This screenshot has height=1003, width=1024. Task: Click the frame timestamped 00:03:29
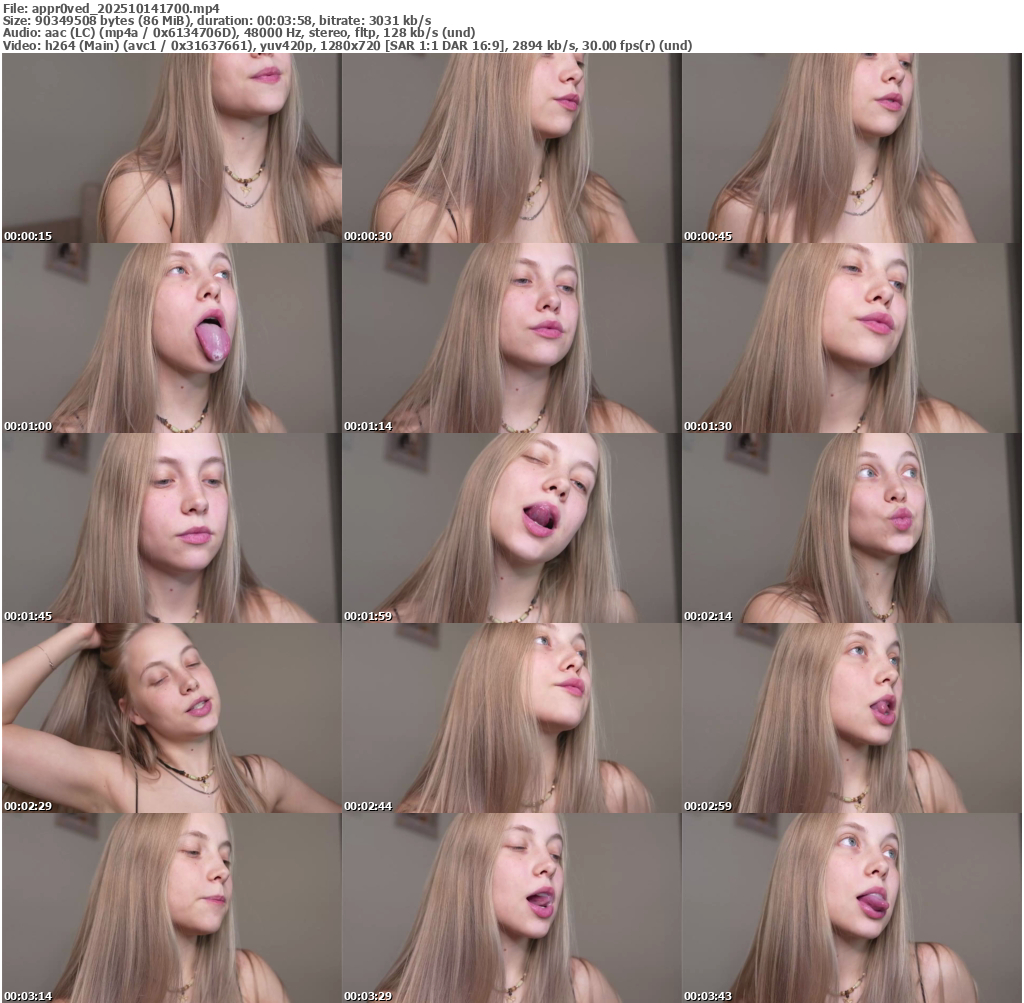511,908
